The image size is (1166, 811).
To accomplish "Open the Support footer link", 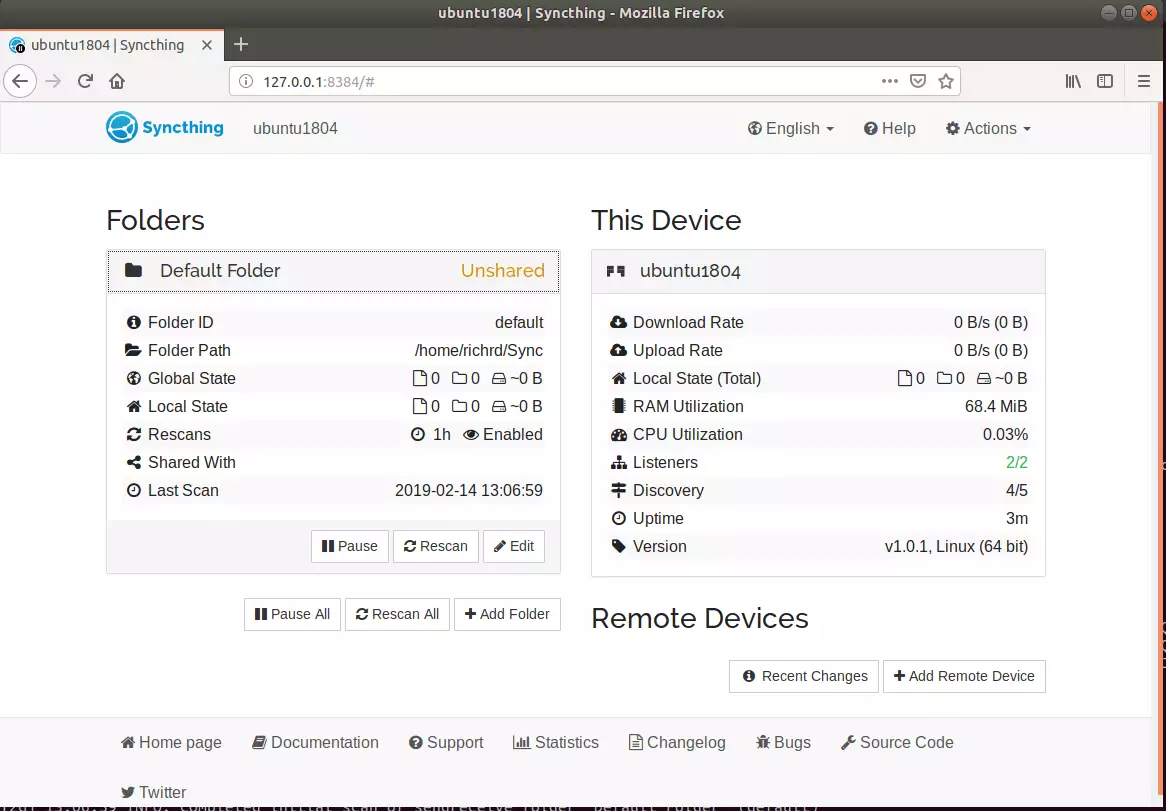I will click(x=446, y=743).
